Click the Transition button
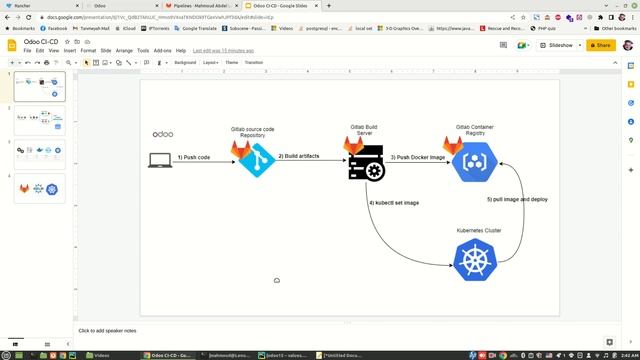The height and width of the screenshot is (360, 640). click(x=254, y=62)
